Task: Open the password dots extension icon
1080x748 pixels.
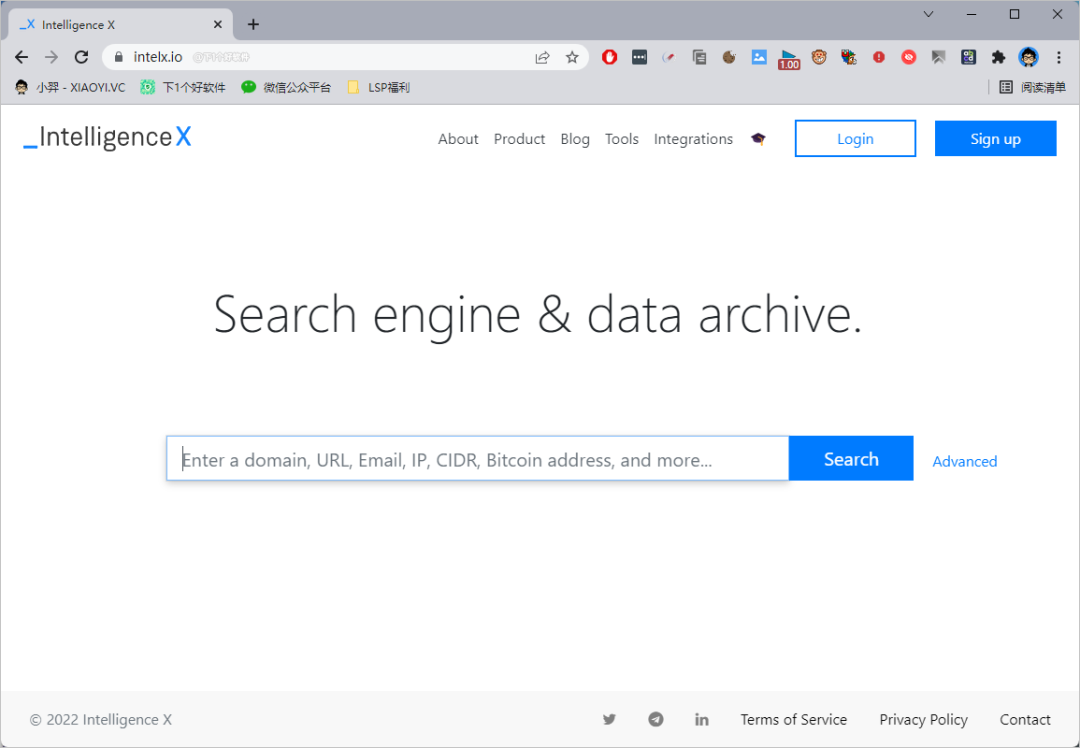Action: pyautogui.click(x=639, y=57)
